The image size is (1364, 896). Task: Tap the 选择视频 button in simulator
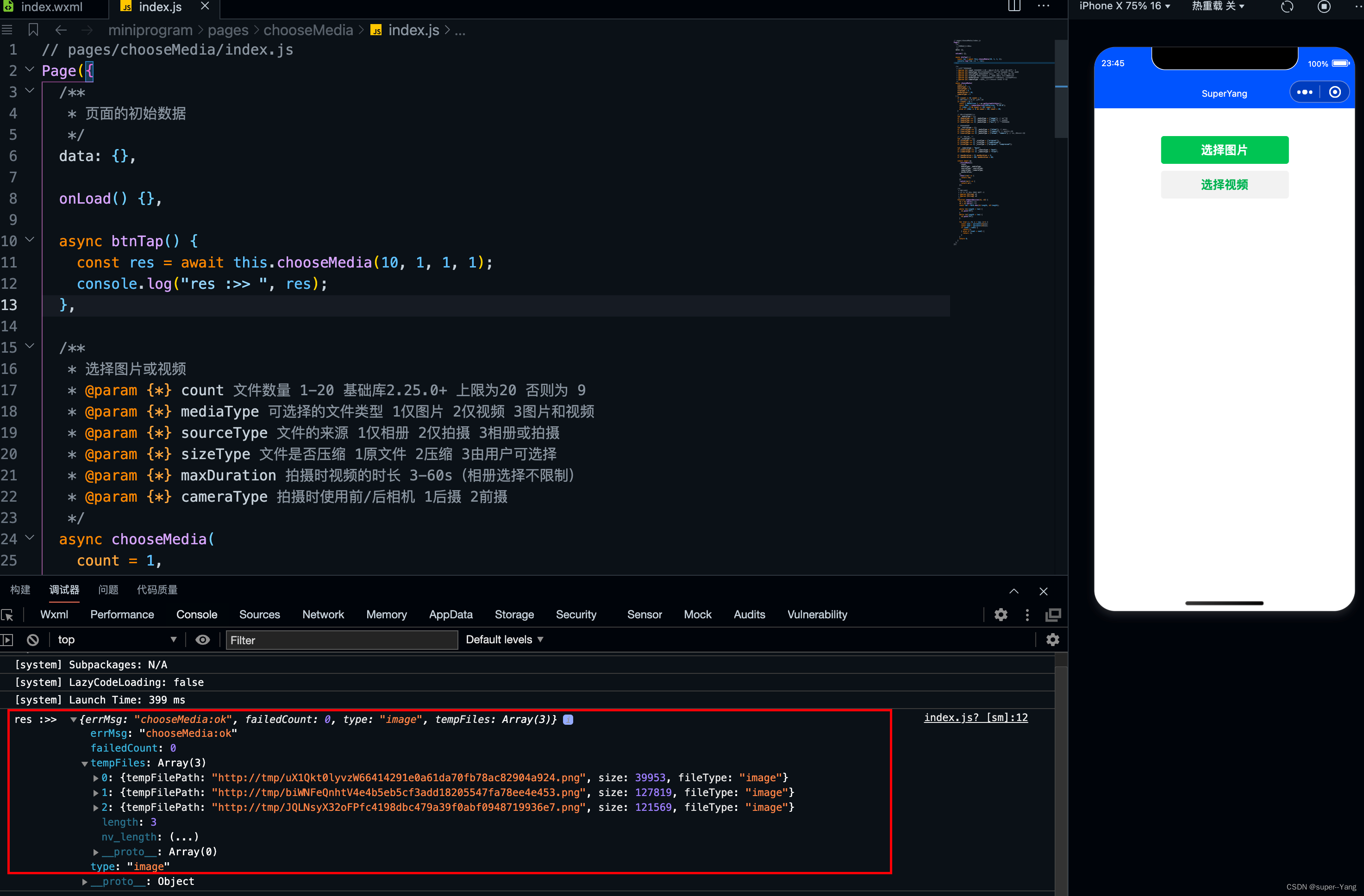[x=1224, y=185]
